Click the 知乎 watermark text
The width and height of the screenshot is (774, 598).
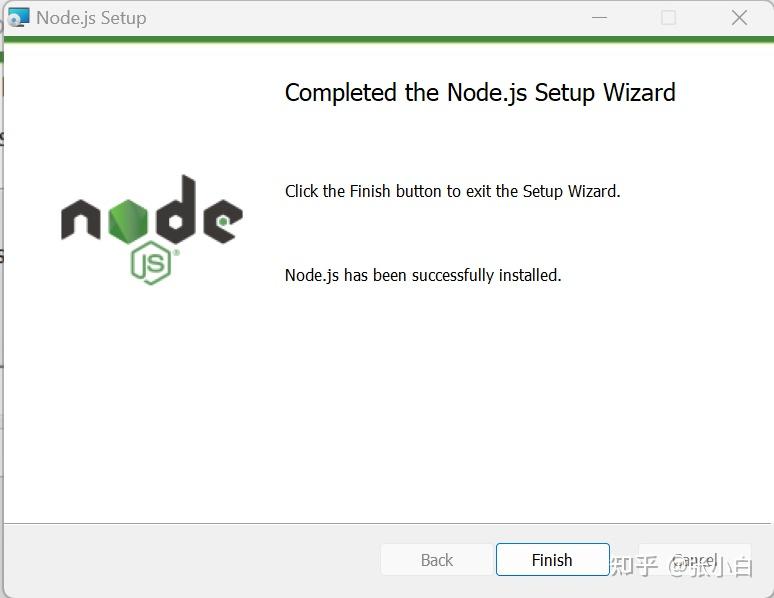click(635, 566)
